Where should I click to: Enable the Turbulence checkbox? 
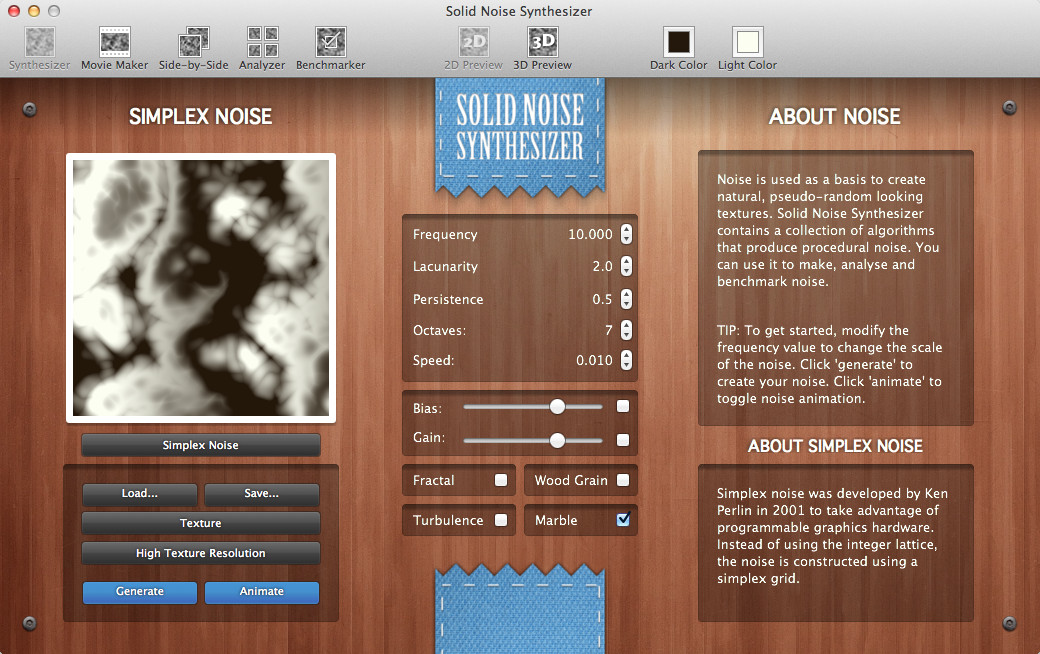501,520
